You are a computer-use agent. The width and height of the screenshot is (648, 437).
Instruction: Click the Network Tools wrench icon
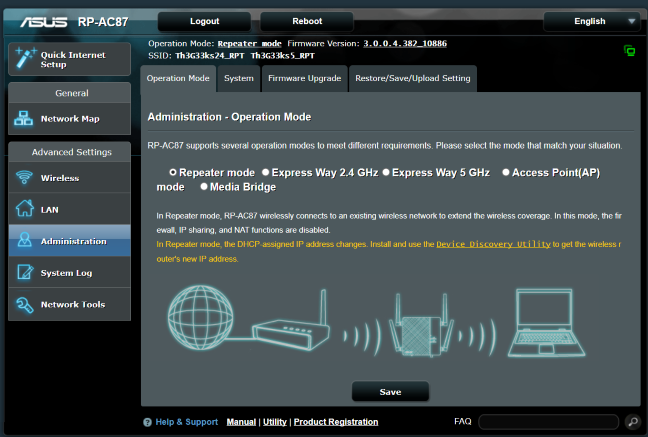[x=24, y=305]
